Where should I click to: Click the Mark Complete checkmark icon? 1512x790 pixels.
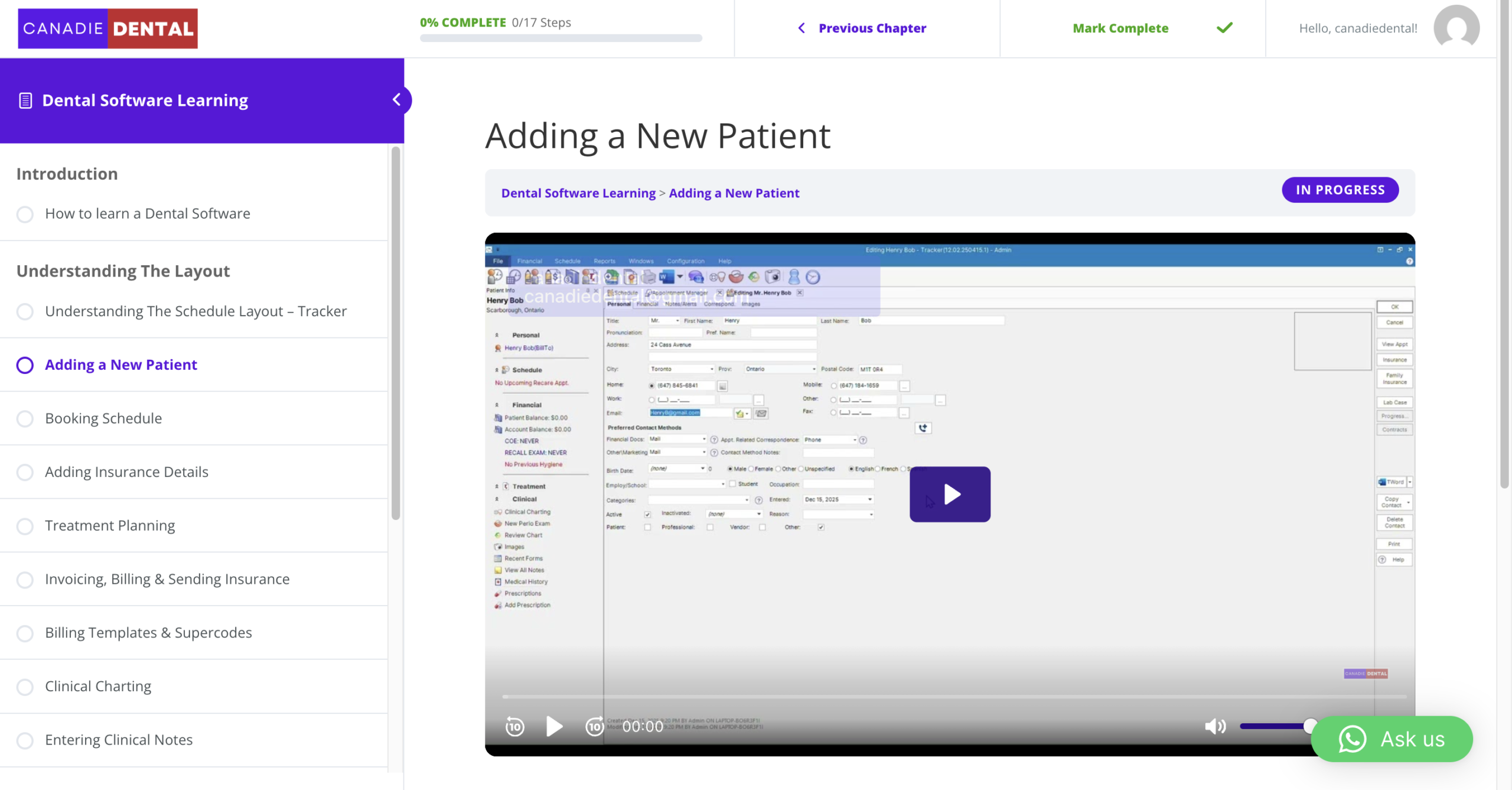tap(1224, 28)
